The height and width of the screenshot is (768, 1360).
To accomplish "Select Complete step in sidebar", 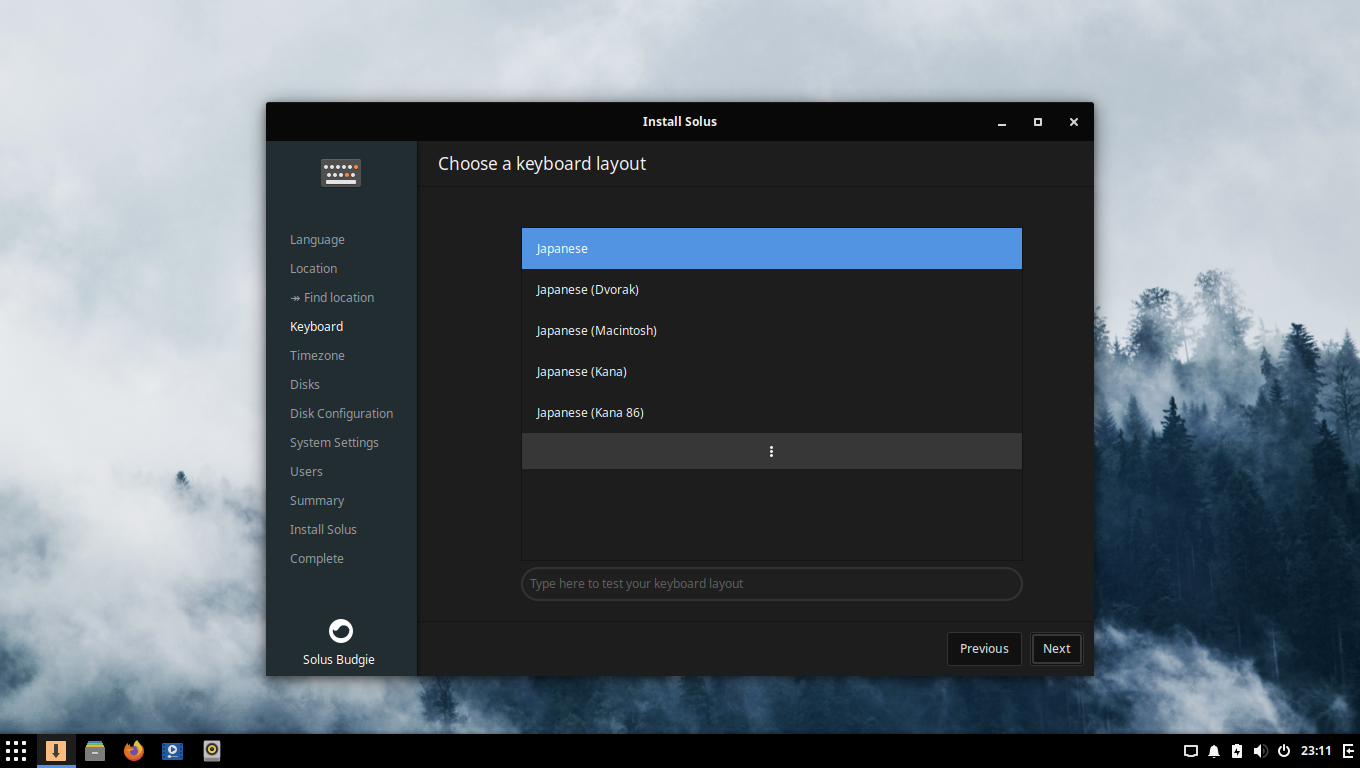I will click(317, 559).
